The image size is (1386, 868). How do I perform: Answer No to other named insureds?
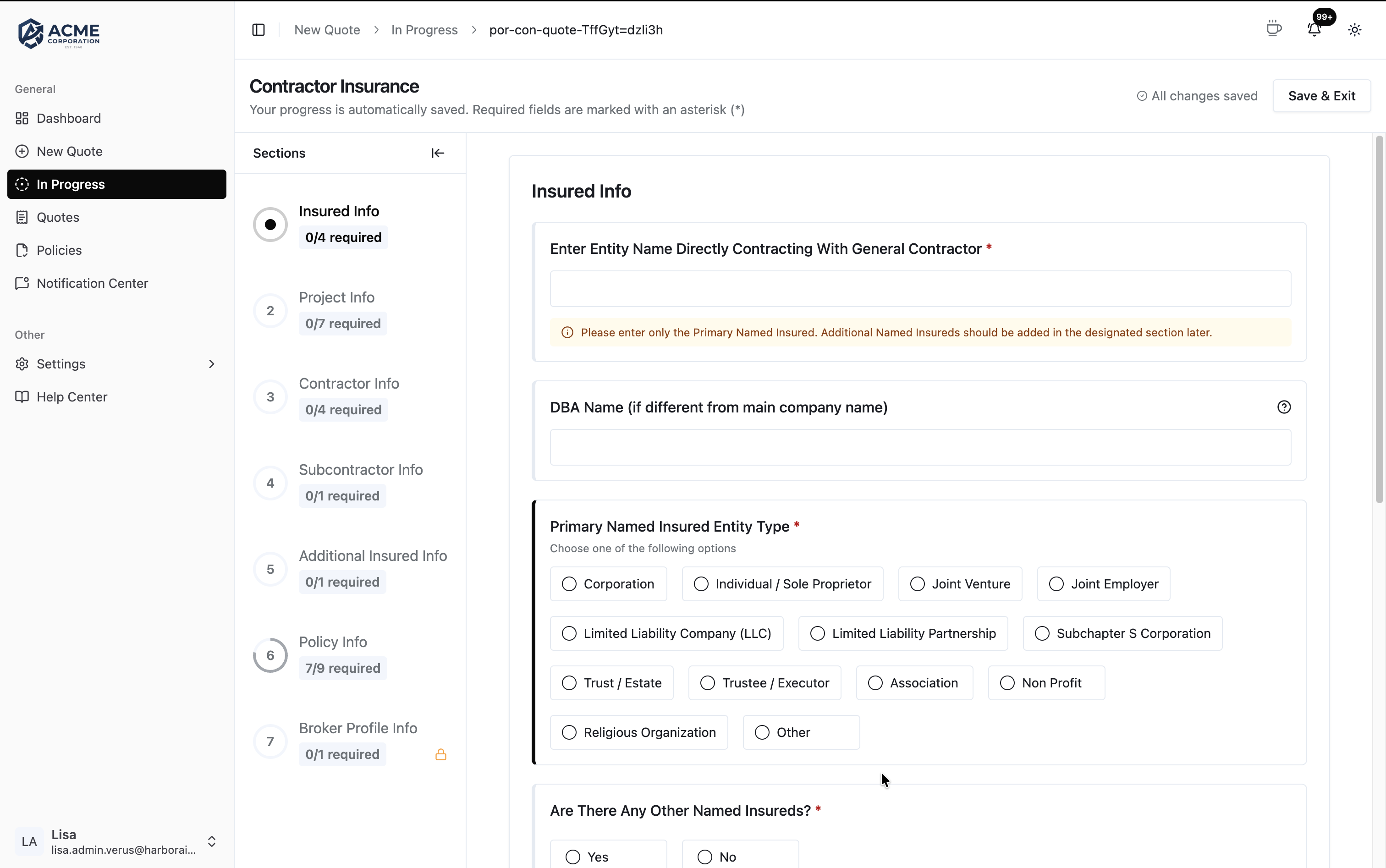tap(740, 855)
